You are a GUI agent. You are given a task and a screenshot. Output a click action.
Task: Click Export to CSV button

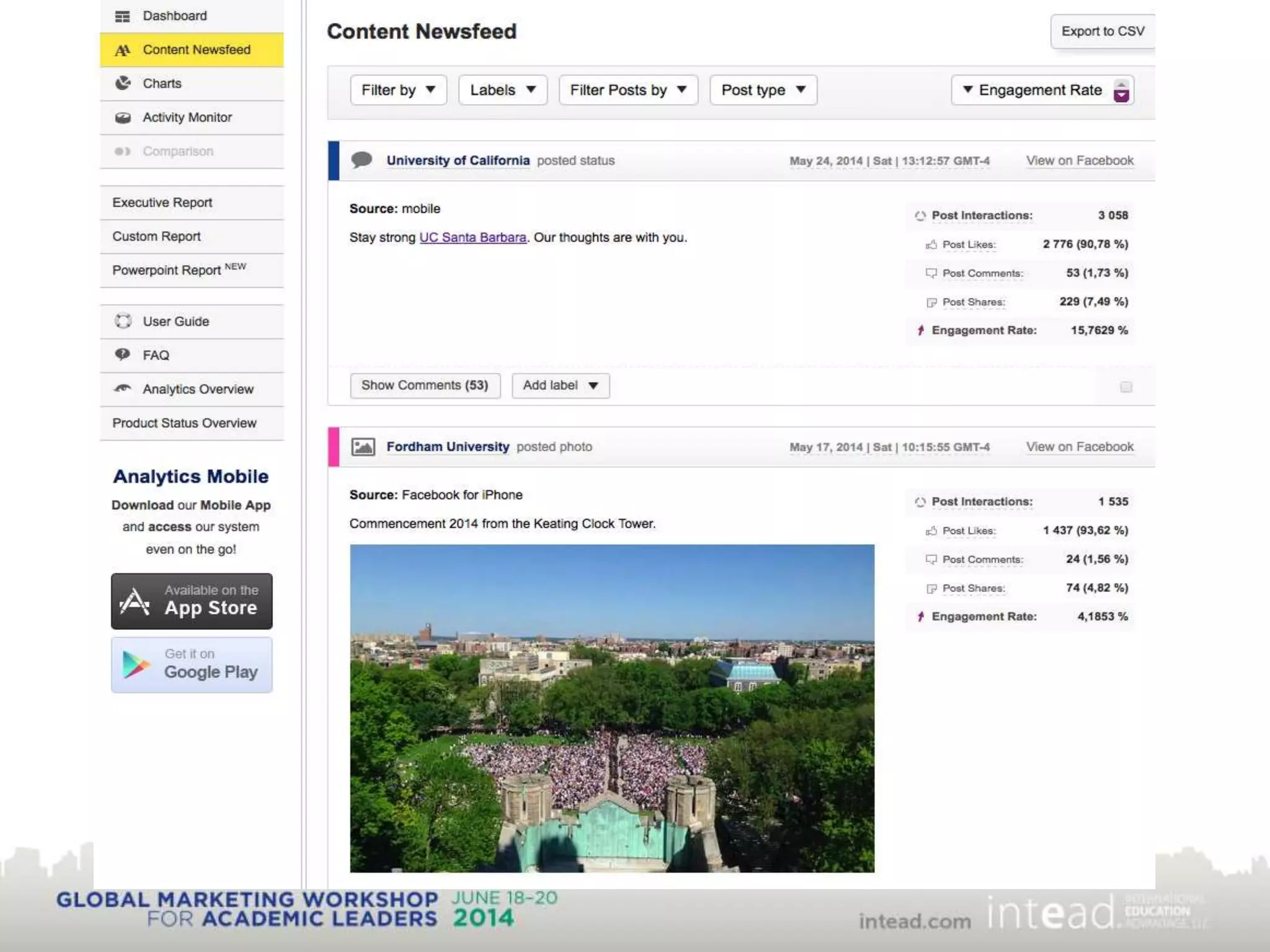pos(1102,32)
